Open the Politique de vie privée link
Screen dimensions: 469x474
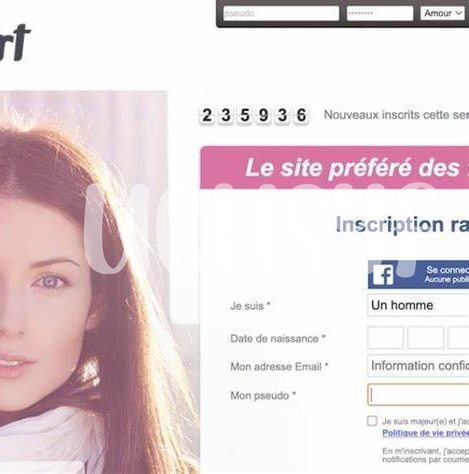425,433
